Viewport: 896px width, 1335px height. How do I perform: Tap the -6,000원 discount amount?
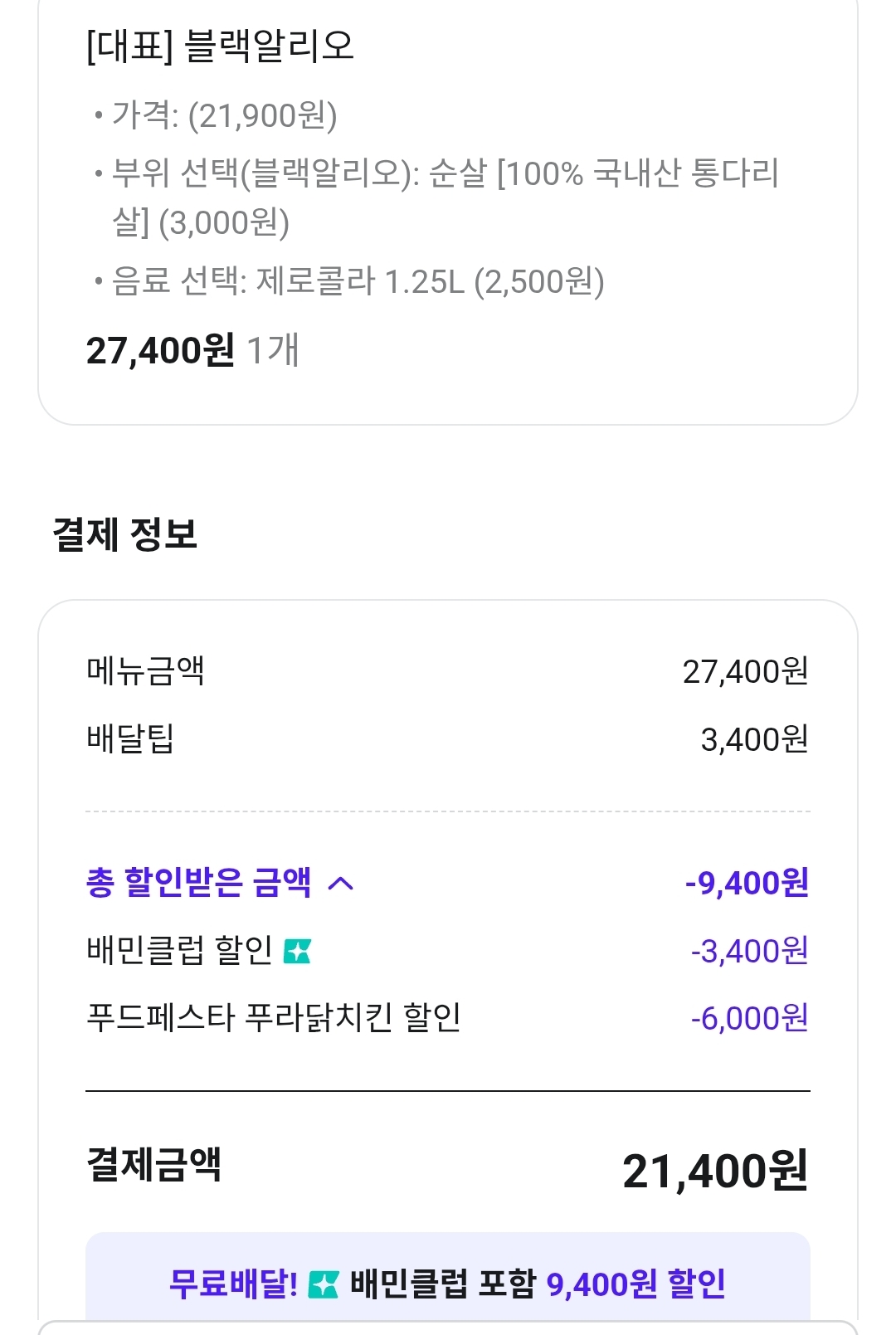click(749, 1018)
